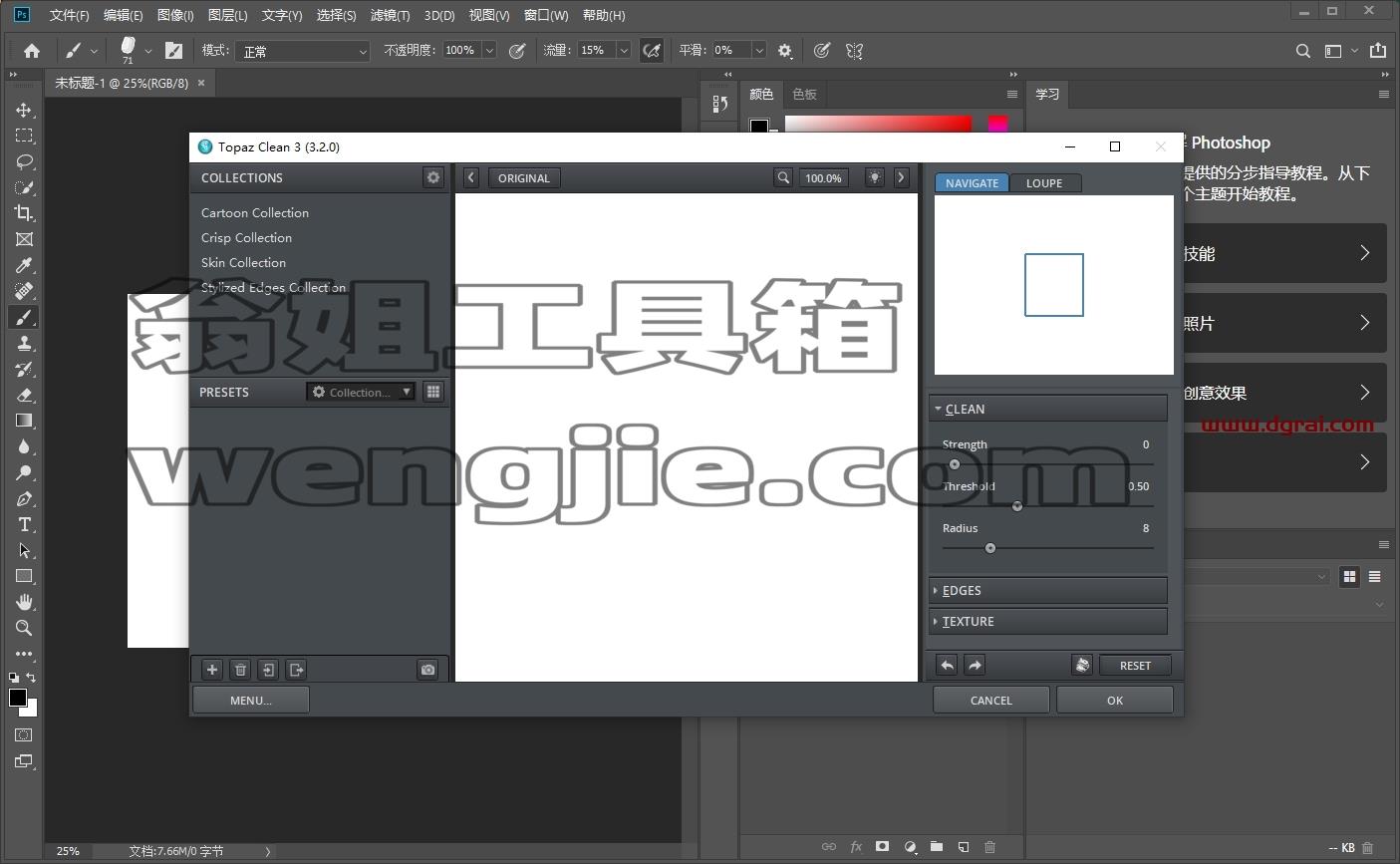
Task: Select the Horizontal Type tool
Action: 24,524
